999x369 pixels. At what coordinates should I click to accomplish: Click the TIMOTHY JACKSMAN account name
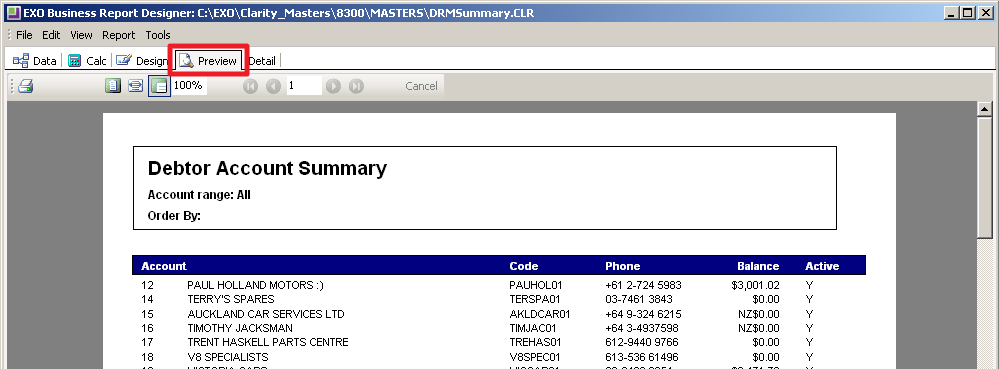coord(240,328)
